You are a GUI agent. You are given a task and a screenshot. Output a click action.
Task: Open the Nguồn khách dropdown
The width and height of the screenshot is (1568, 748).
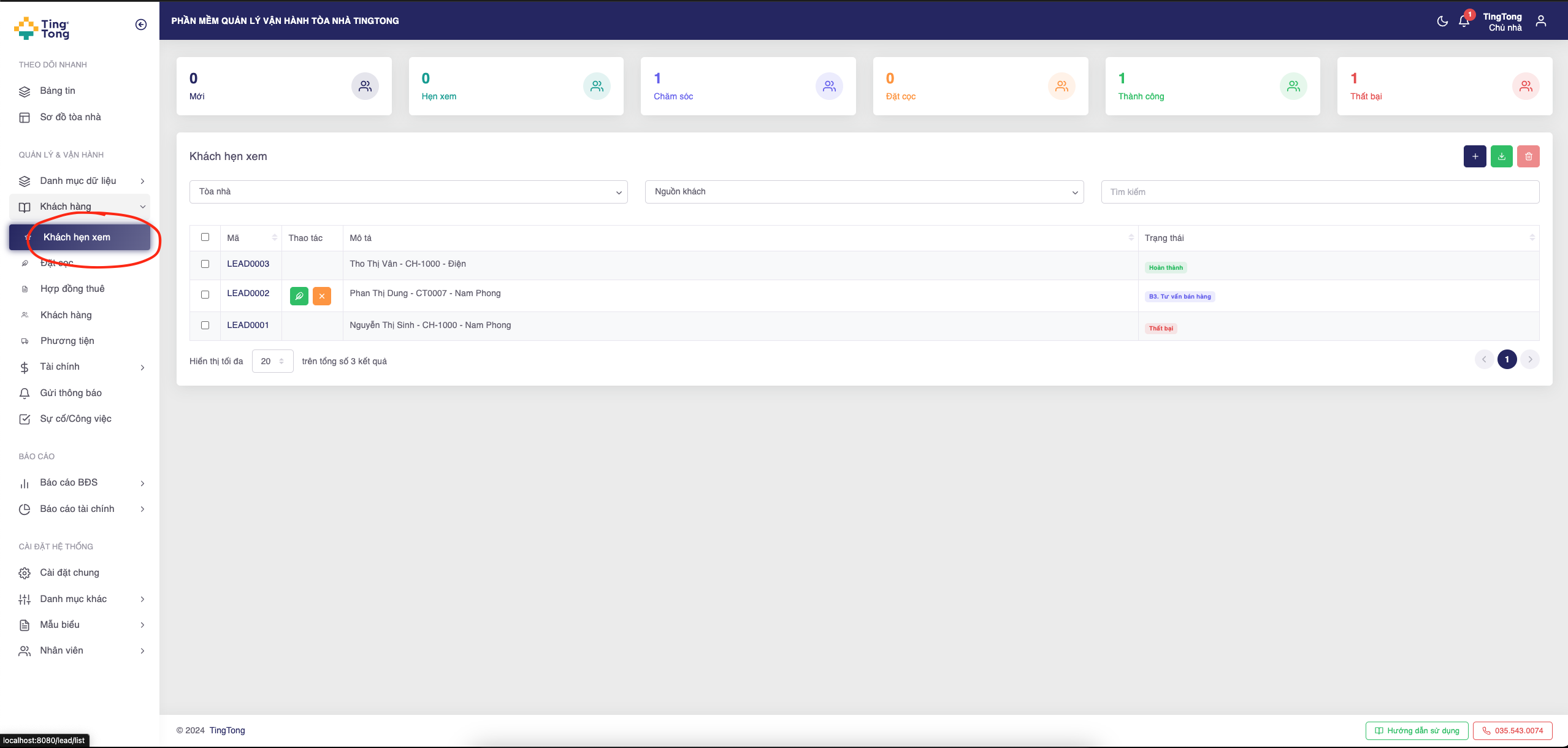(x=864, y=192)
